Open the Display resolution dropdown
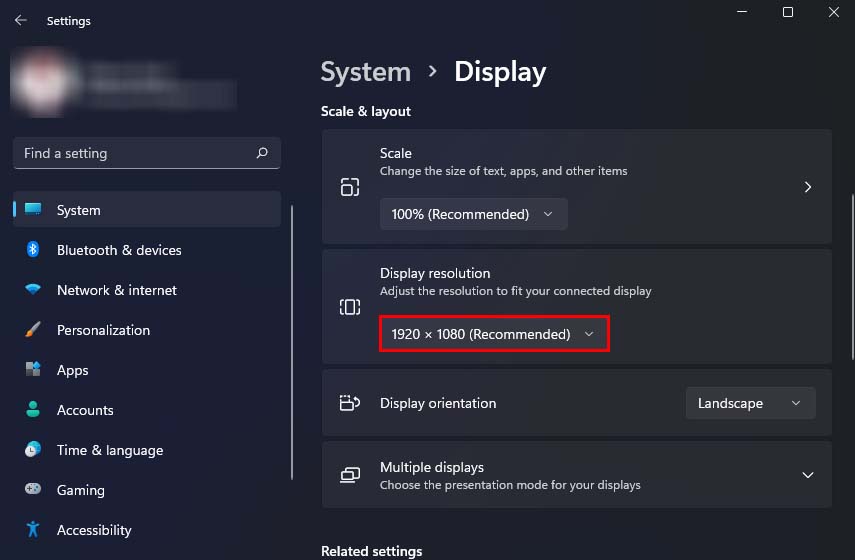The width and height of the screenshot is (855, 560). [494, 334]
